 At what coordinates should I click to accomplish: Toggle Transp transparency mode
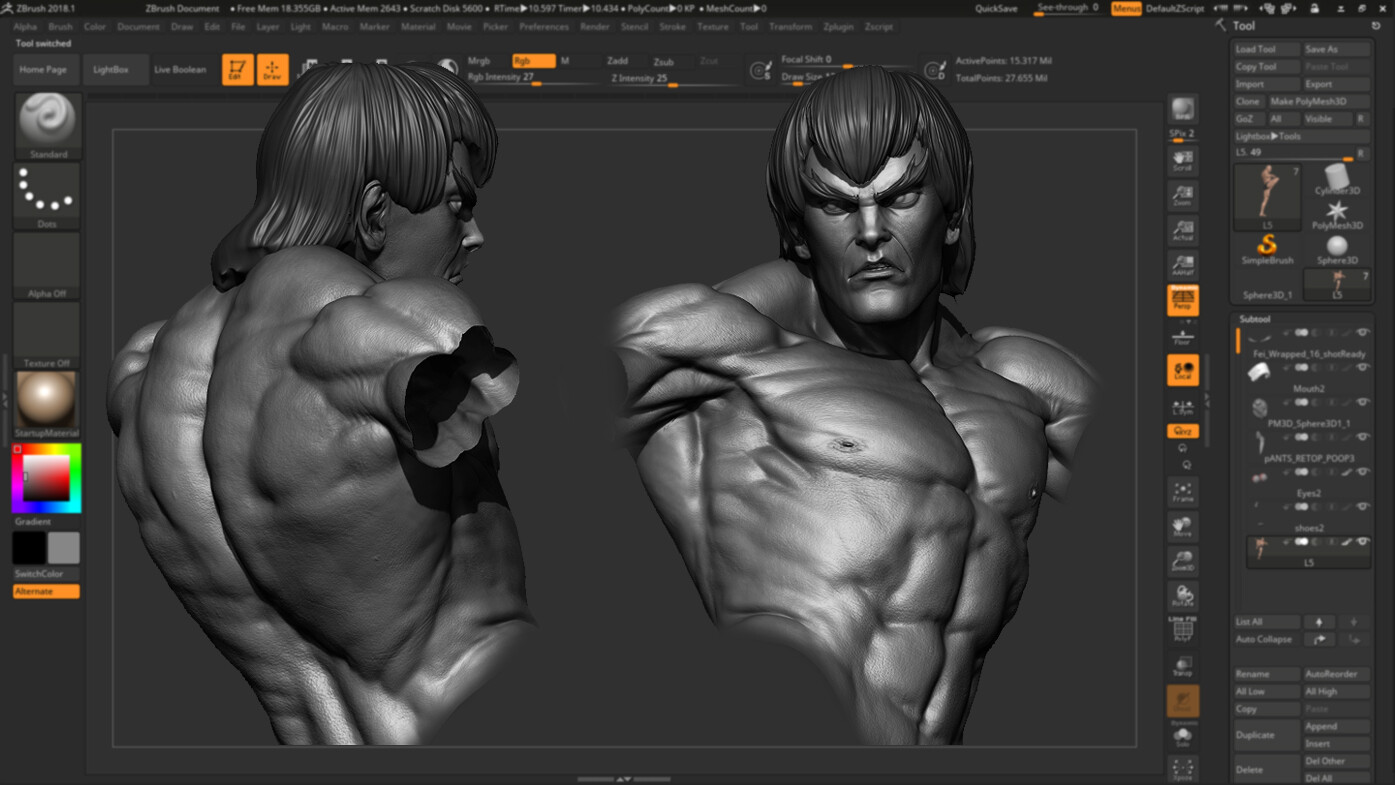(x=1183, y=666)
